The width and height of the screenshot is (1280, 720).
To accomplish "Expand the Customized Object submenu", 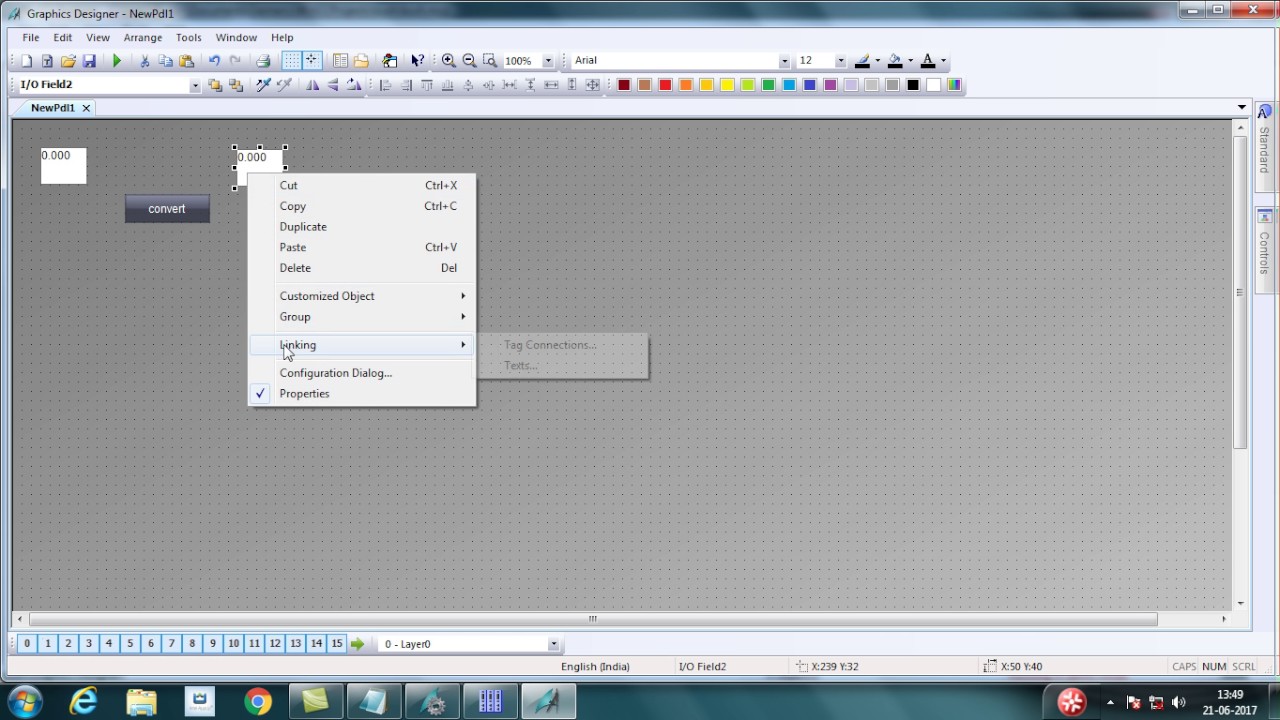I will point(362,296).
